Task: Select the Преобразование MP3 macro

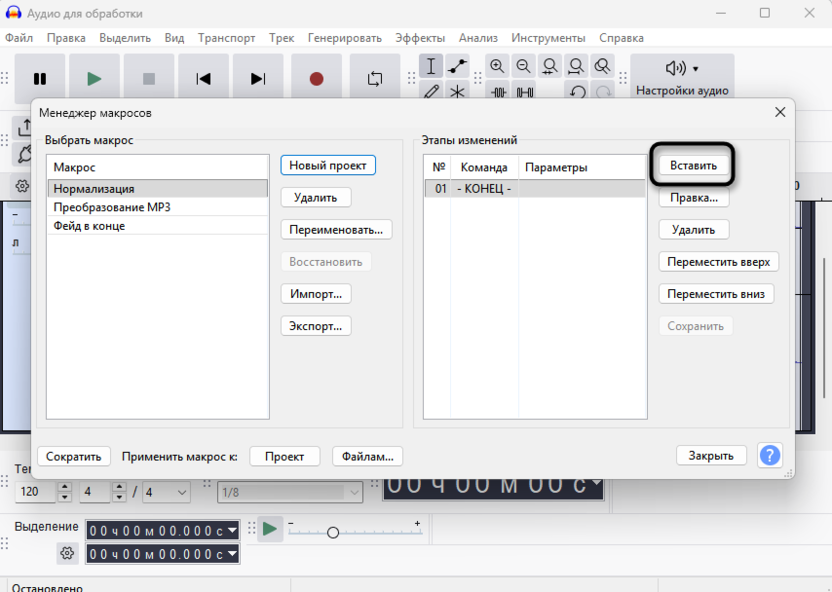Action: click(x=112, y=207)
